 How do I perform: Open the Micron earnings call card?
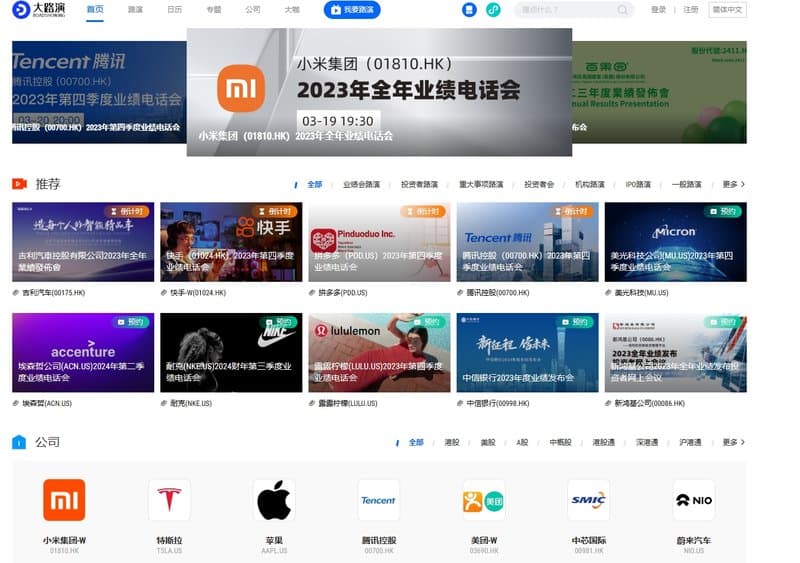tap(676, 242)
